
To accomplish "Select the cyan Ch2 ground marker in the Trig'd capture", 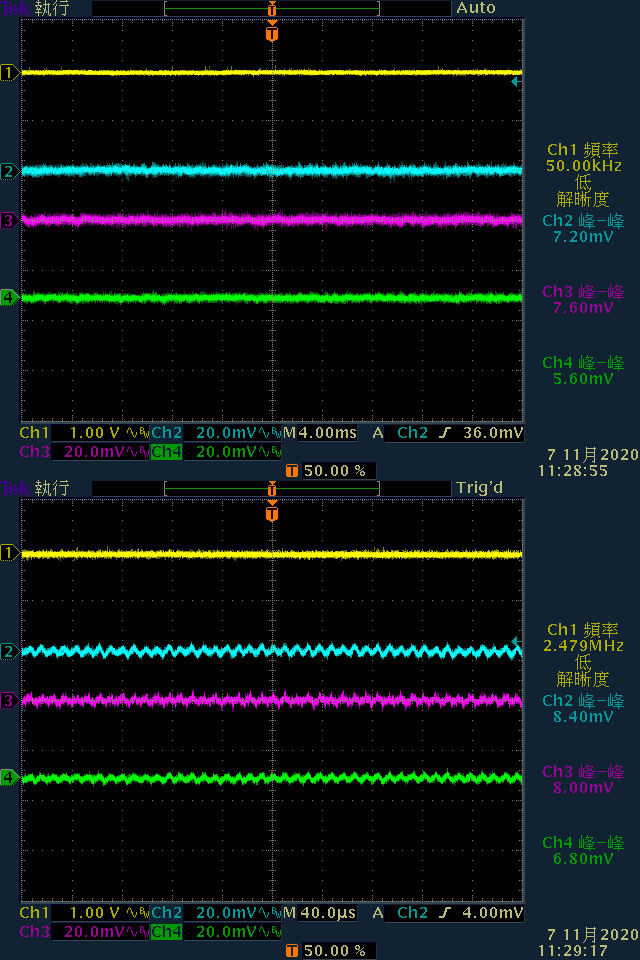I will pyautogui.click(x=9, y=651).
